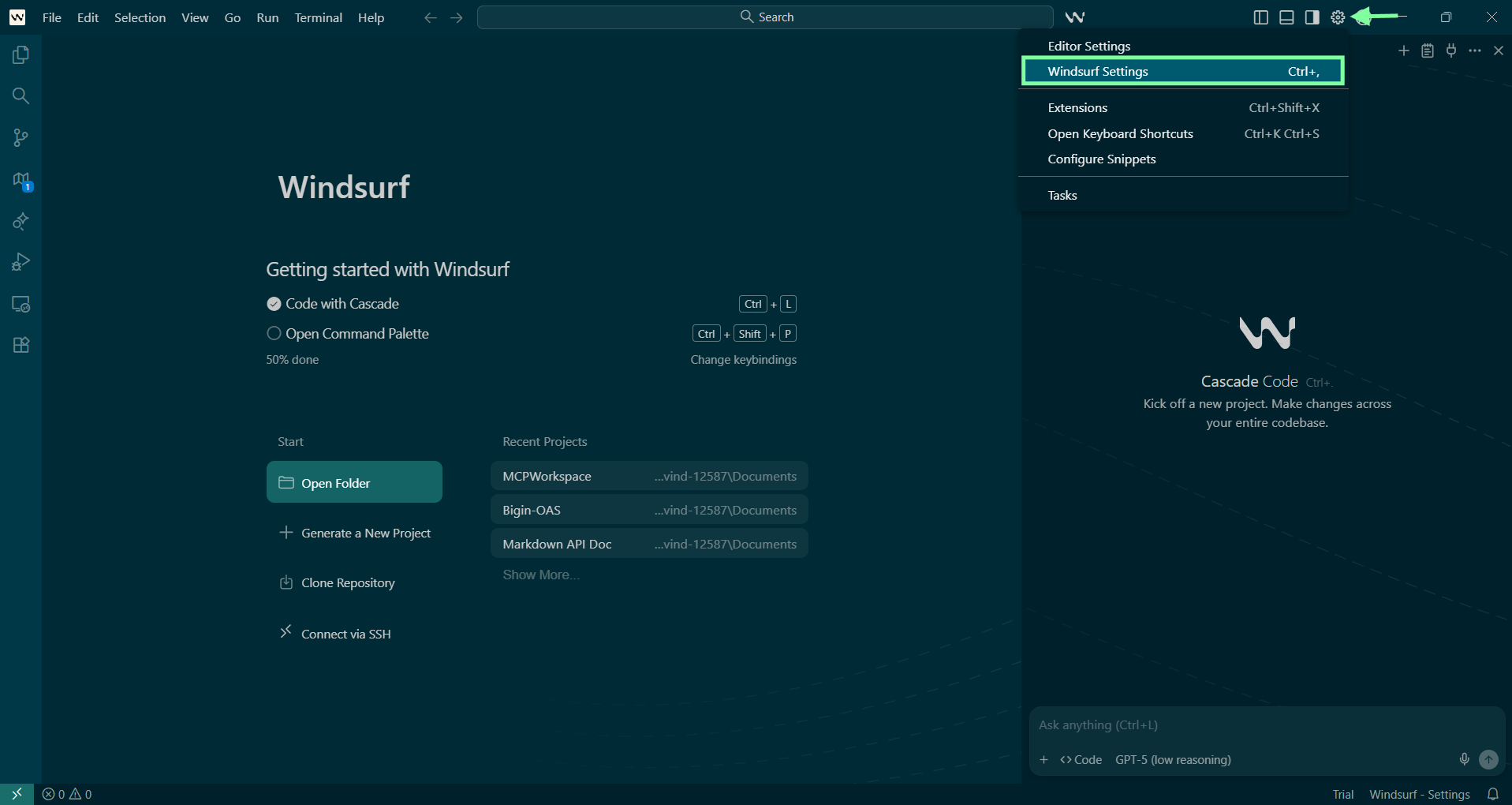Toggle the primary side bar layout icon
Image resolution: width=1512 pixels, height=805 pixels.
click(x=1260, y=17)
